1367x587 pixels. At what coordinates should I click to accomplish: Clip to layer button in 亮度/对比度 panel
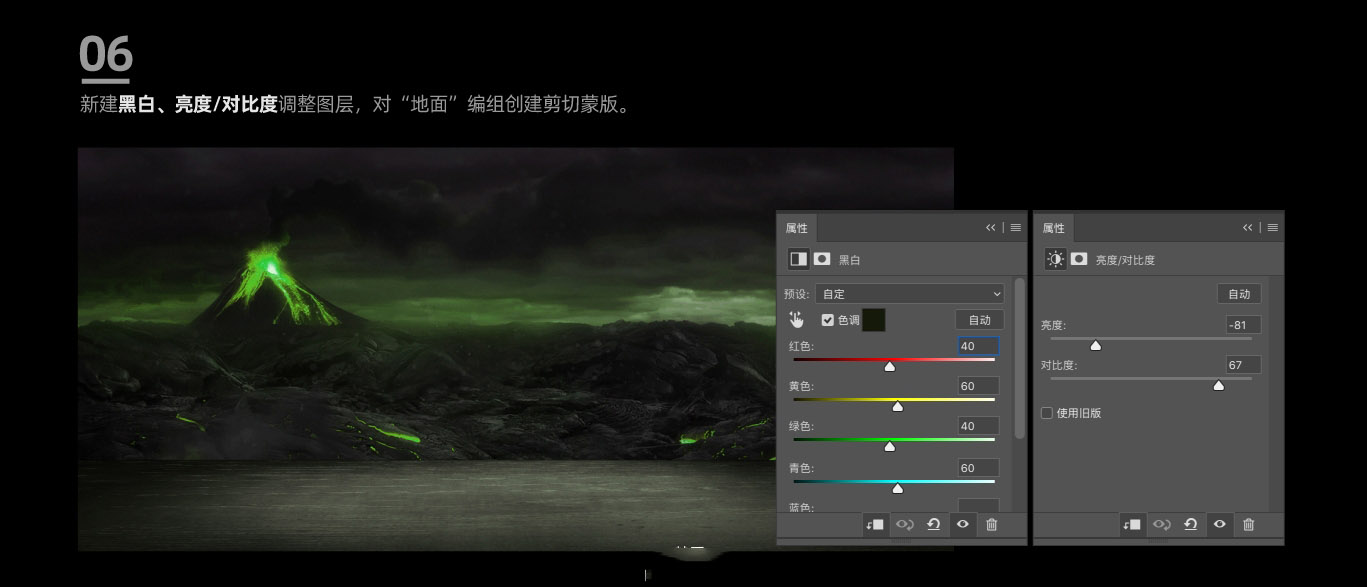[1132, 524]
